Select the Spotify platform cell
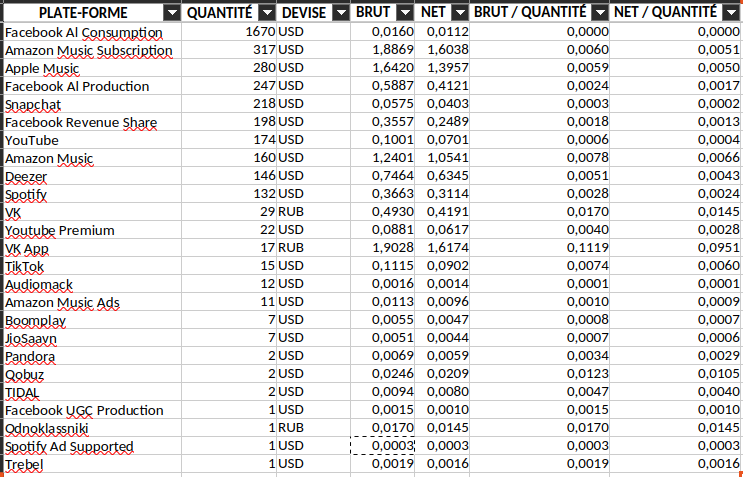This screenshot has width=743, height=477. point(92,194)
